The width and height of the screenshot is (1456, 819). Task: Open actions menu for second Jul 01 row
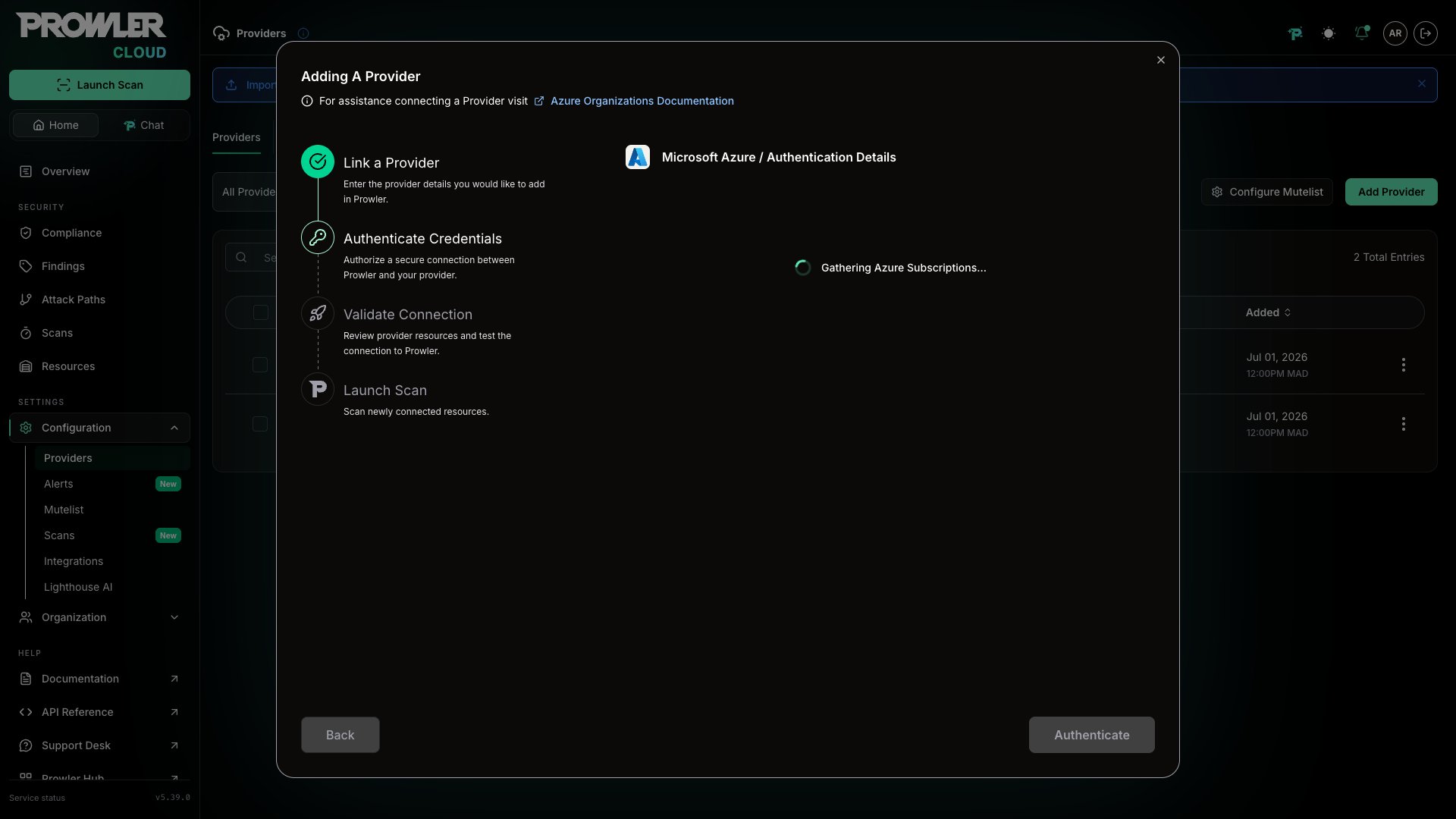pyautogui.click(x=1404, y=424)
